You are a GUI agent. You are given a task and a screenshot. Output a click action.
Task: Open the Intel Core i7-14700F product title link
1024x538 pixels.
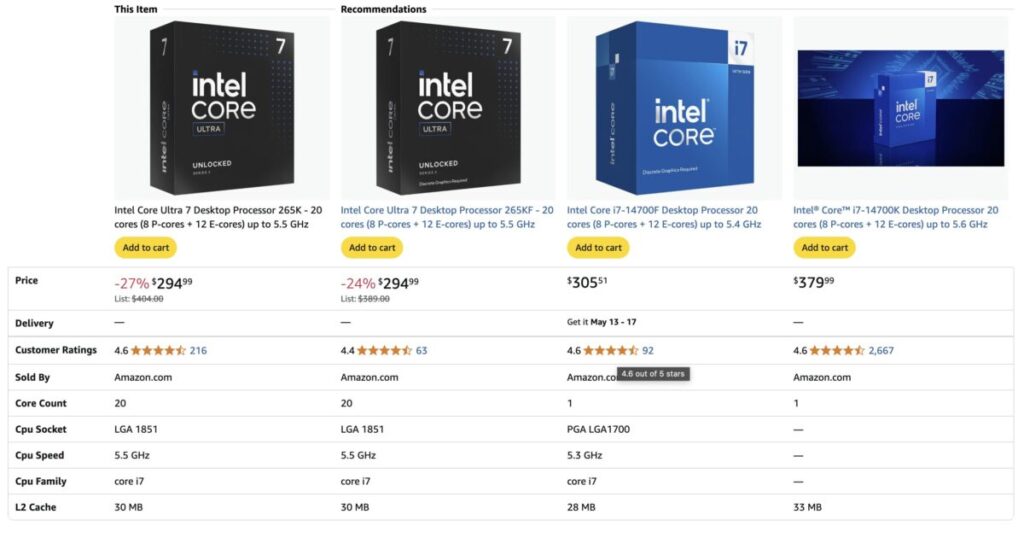coord(664,217)
